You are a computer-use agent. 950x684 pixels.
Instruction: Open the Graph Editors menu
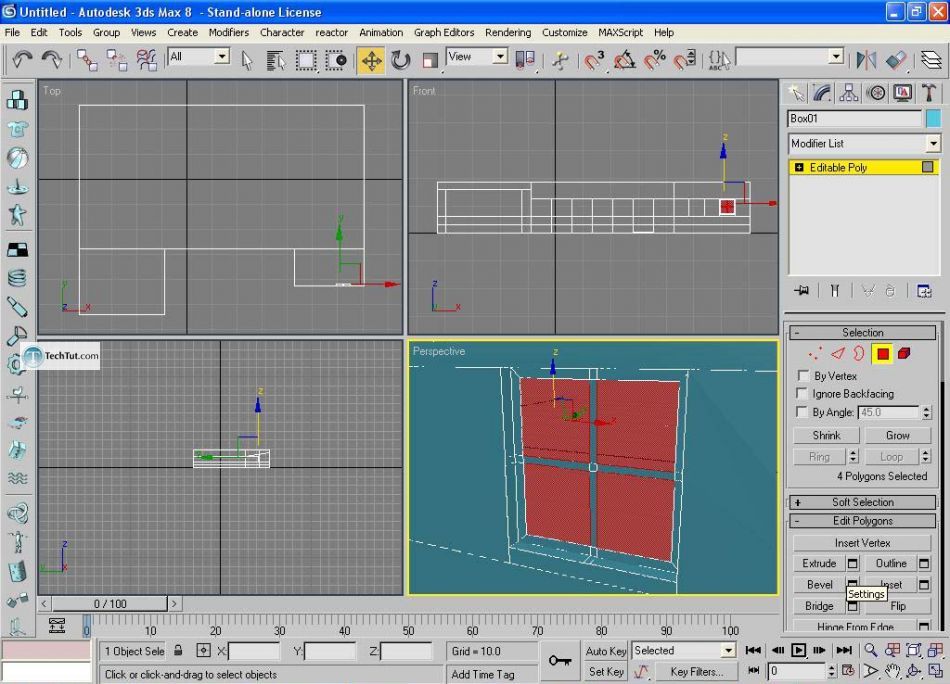pos(444,33)
